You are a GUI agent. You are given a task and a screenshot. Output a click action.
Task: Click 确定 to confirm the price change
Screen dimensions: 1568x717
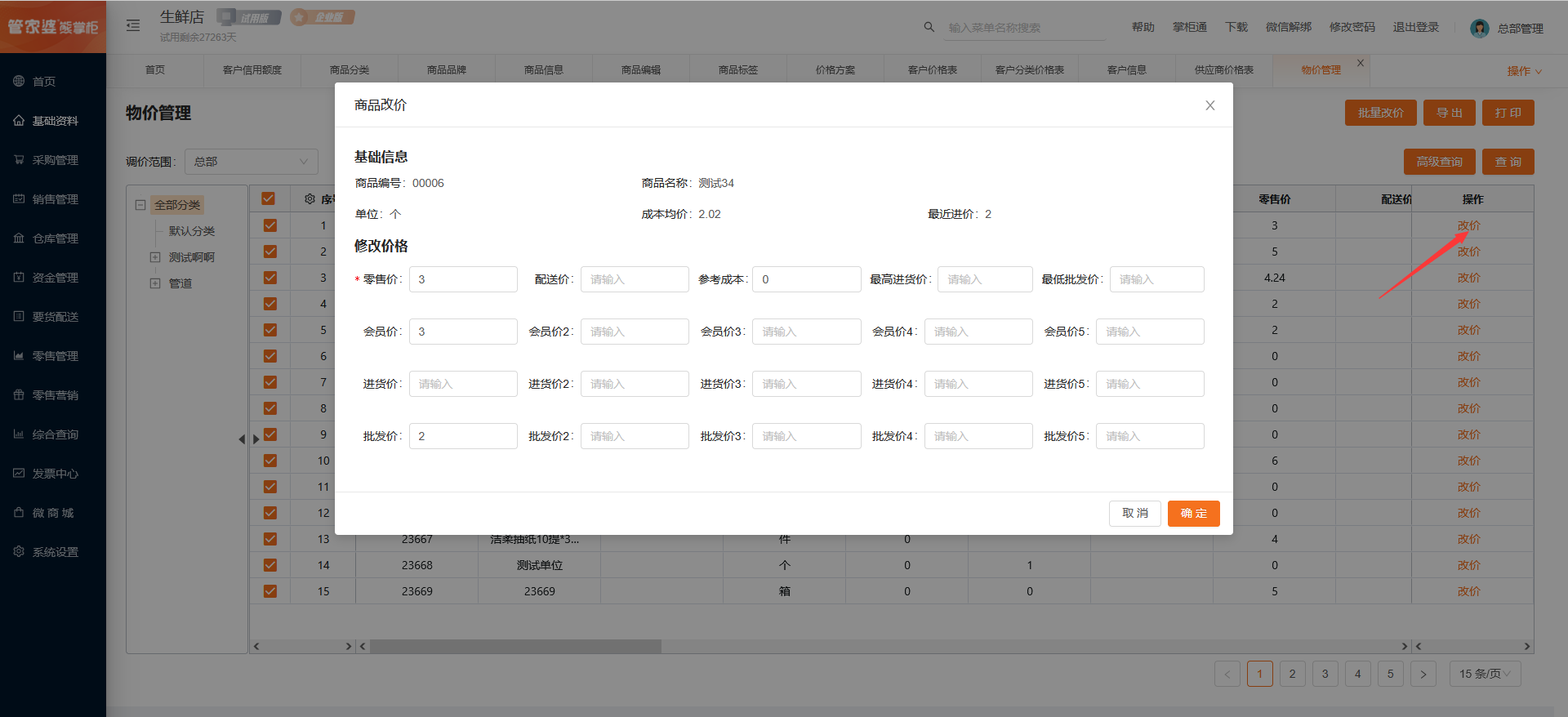(1193, 514)
